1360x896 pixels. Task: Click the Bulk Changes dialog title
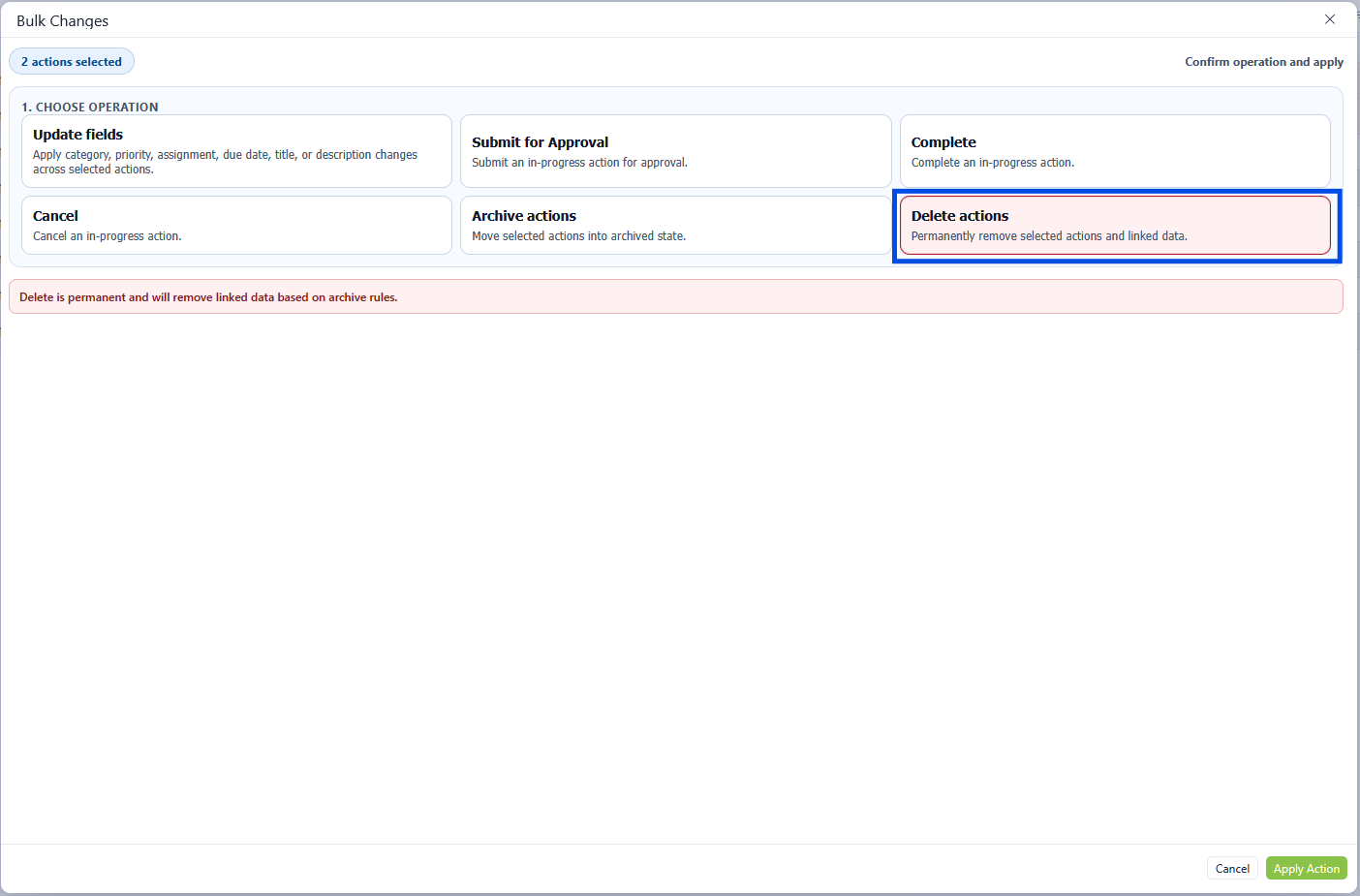63,21
